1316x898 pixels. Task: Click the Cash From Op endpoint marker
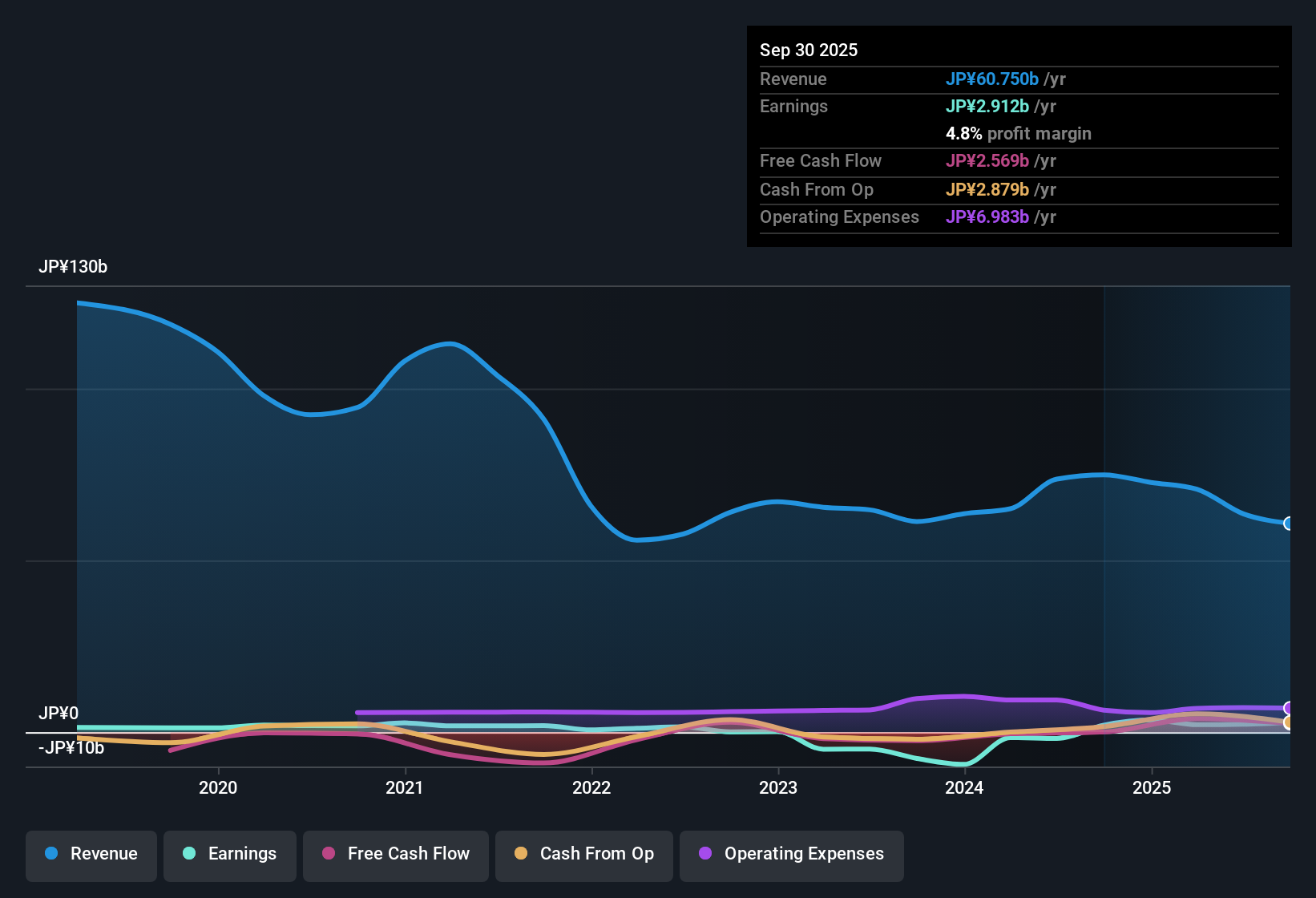coord(1288,724)
